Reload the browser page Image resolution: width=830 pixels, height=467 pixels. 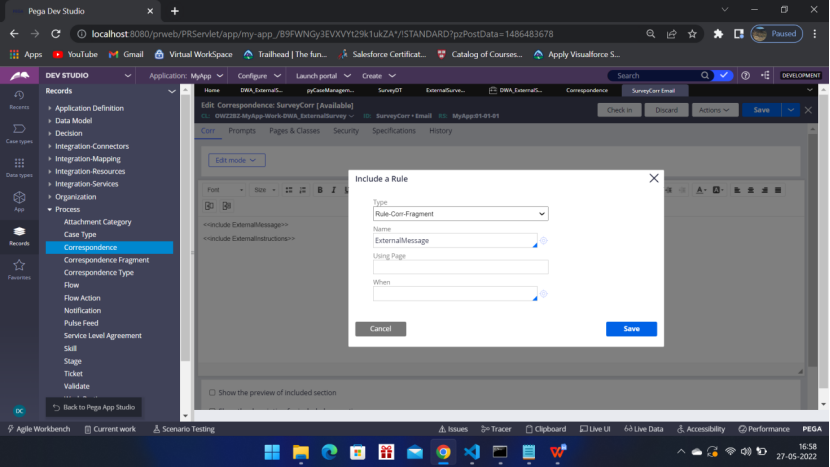click(56, 34)
